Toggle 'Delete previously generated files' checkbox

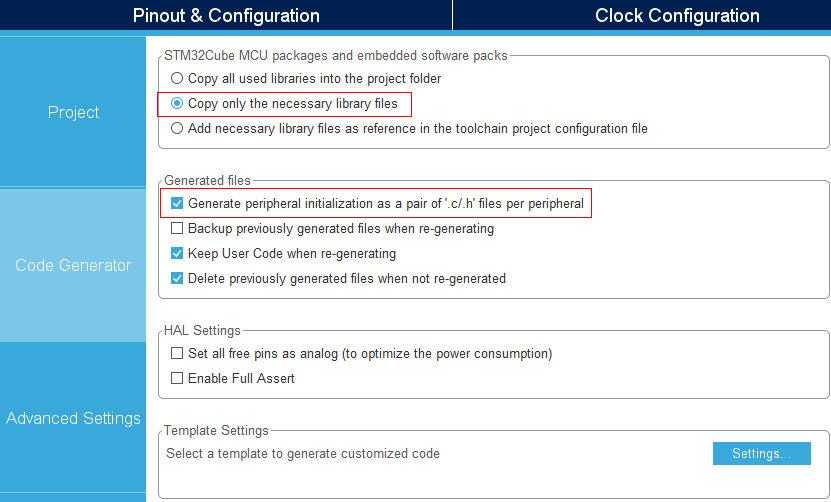click(x=177, y=278)
